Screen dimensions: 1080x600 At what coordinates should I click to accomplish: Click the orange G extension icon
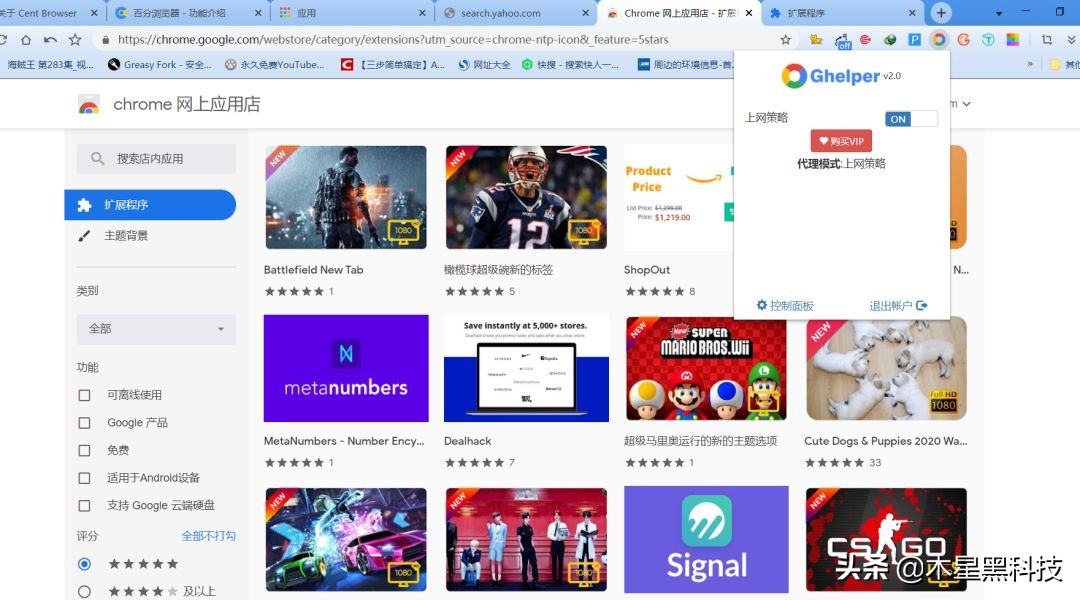coord(963,40)
